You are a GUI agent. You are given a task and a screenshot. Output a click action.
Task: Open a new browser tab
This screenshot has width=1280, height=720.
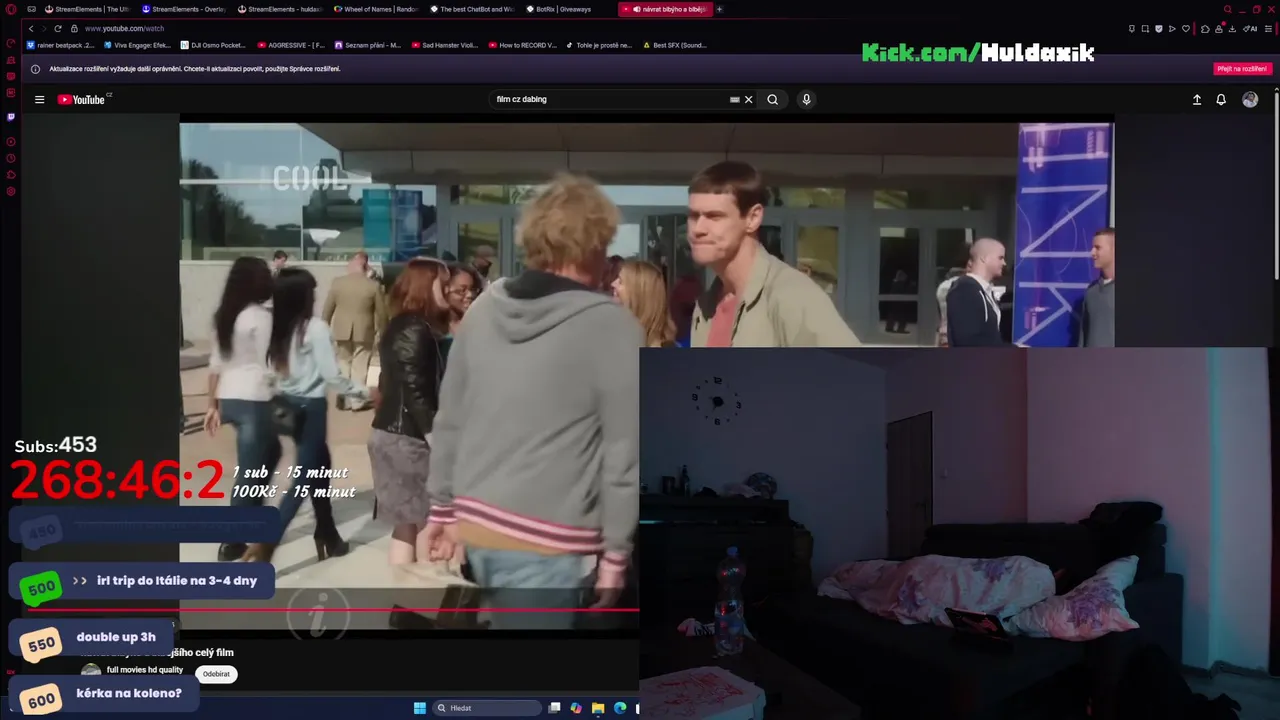point(719,9)
